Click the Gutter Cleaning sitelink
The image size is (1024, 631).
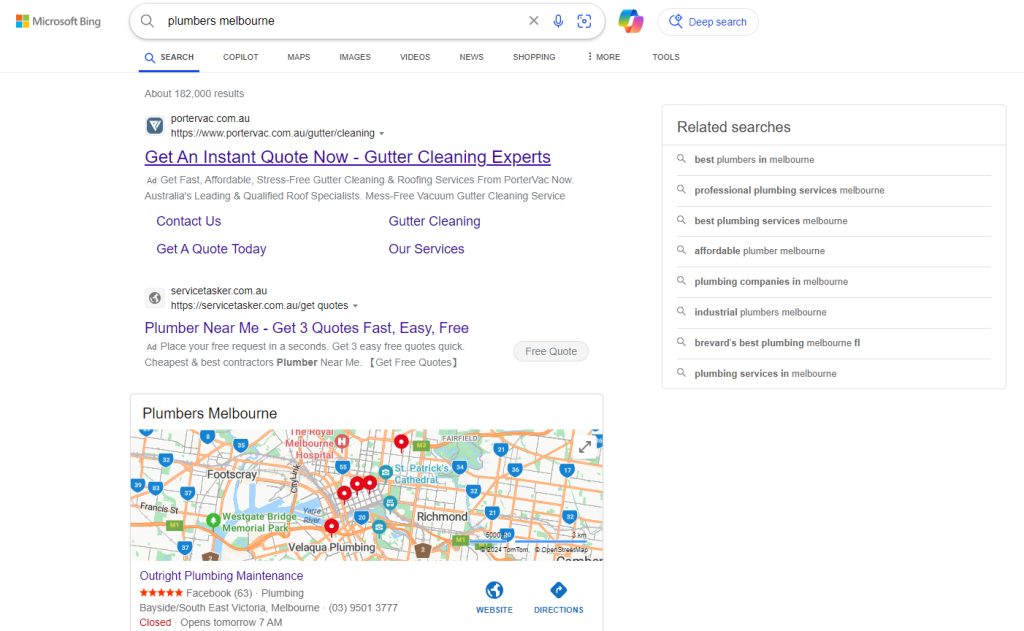(x=434, y=221)
